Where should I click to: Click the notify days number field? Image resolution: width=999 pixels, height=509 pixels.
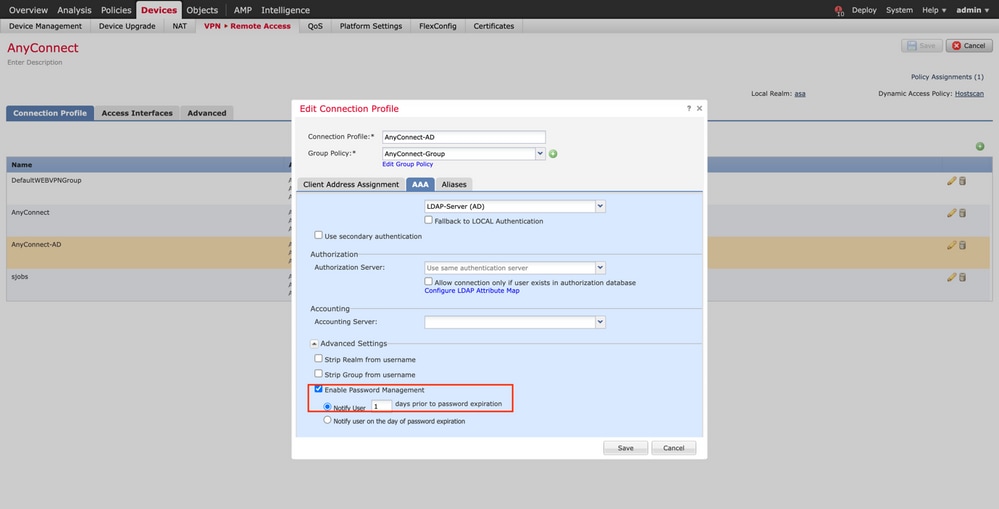tap(382, 406)
